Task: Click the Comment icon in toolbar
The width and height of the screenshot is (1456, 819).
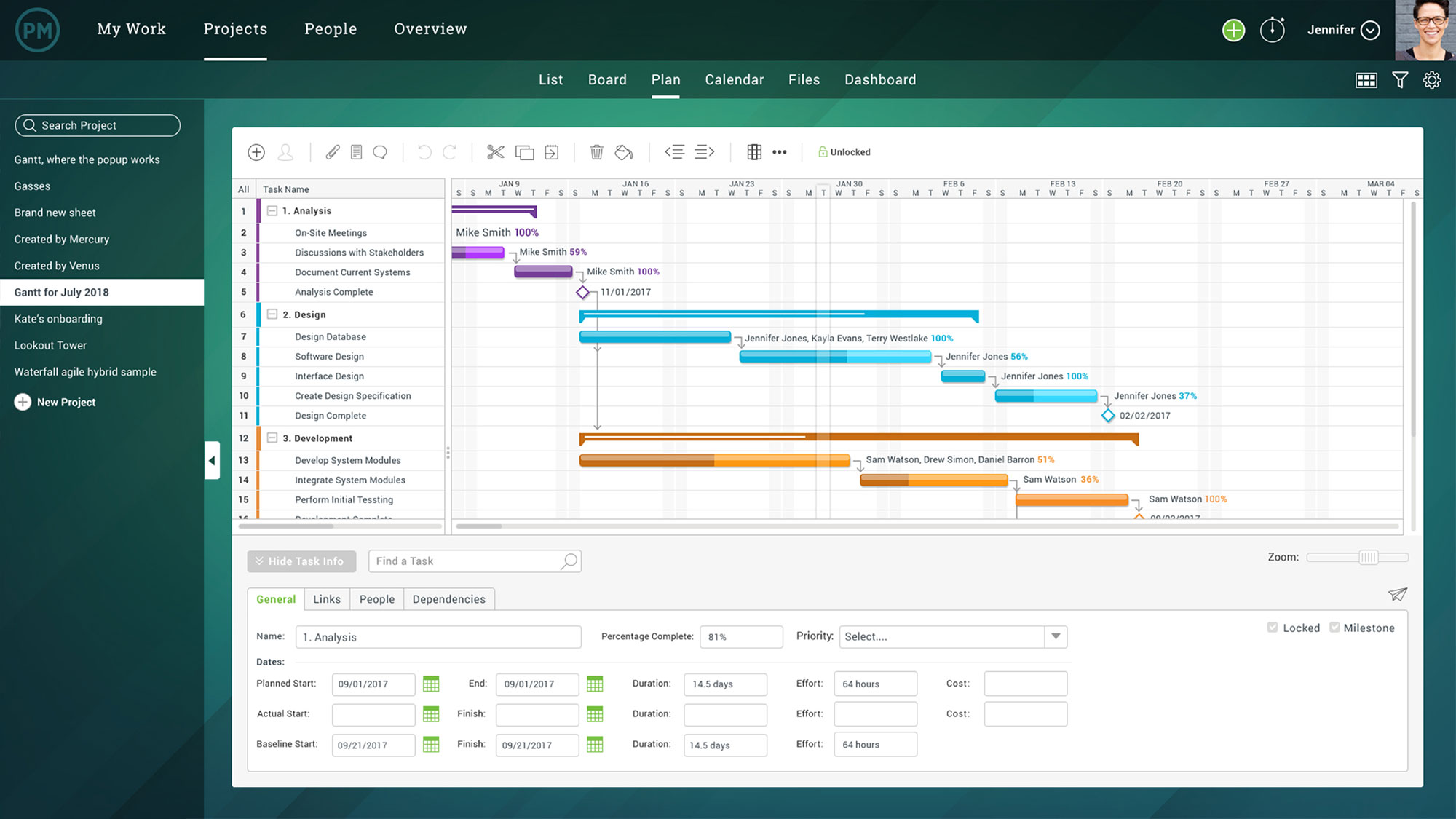Action: click(378, 152)
